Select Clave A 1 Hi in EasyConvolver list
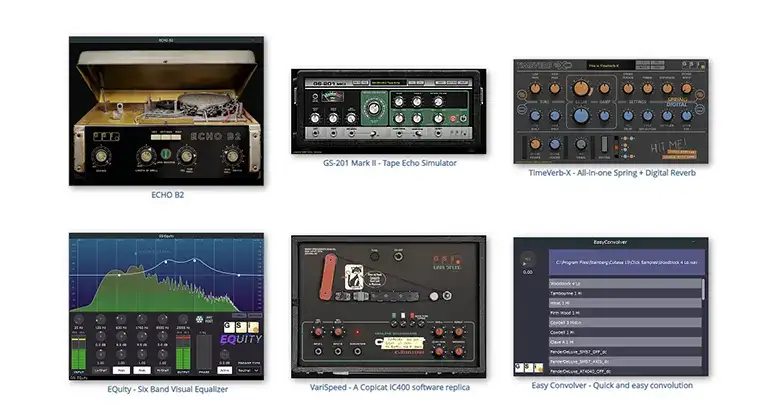780x416 pixels. [625, 342]
